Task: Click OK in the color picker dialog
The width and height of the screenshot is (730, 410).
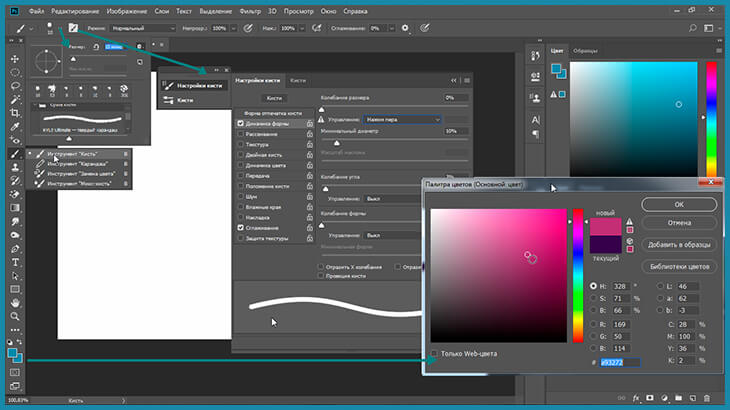Action: pos(678,203)
